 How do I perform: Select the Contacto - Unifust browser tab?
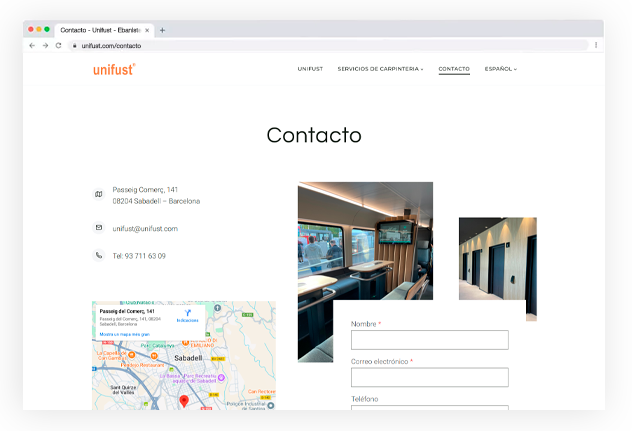point(104,30)
